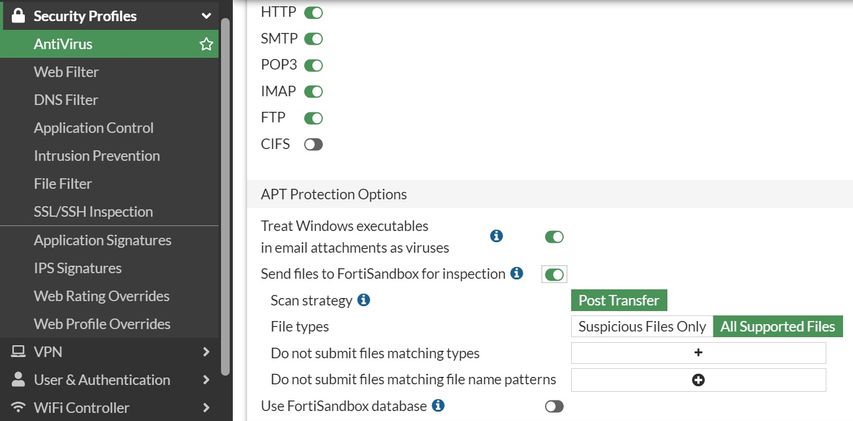Click info icon for Treat Windows executables
The width and height of the screenshot is (853, 421).
[x=496, y=236]
